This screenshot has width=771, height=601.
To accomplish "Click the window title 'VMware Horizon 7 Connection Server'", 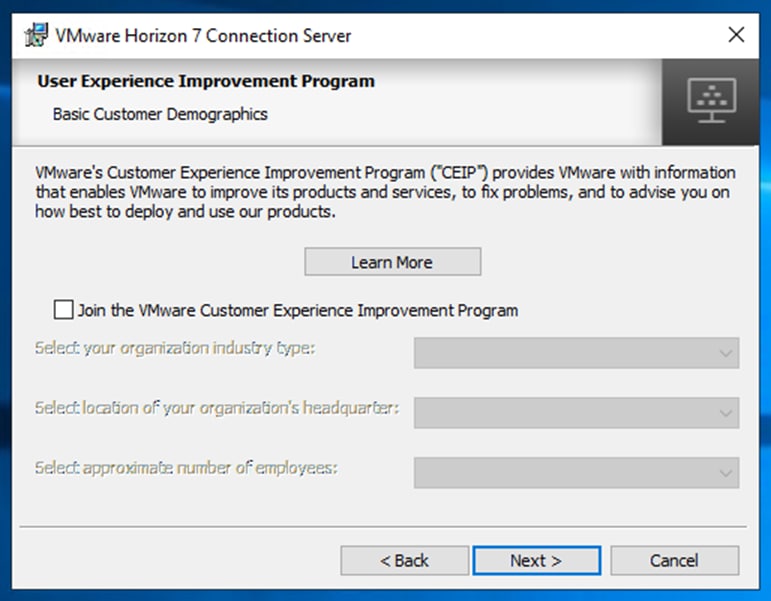I will [x=203, y=36].
